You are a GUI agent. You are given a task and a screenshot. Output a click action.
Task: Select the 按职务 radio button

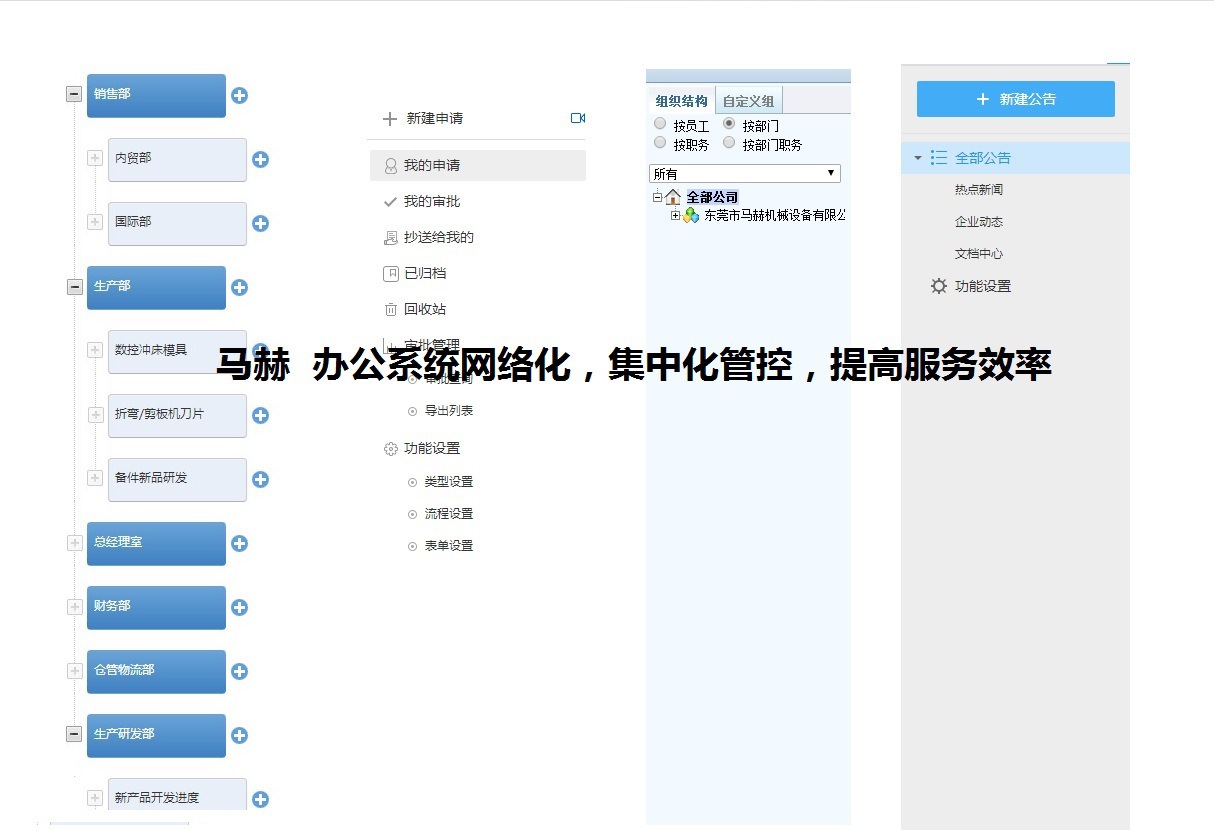pos(660,142)
